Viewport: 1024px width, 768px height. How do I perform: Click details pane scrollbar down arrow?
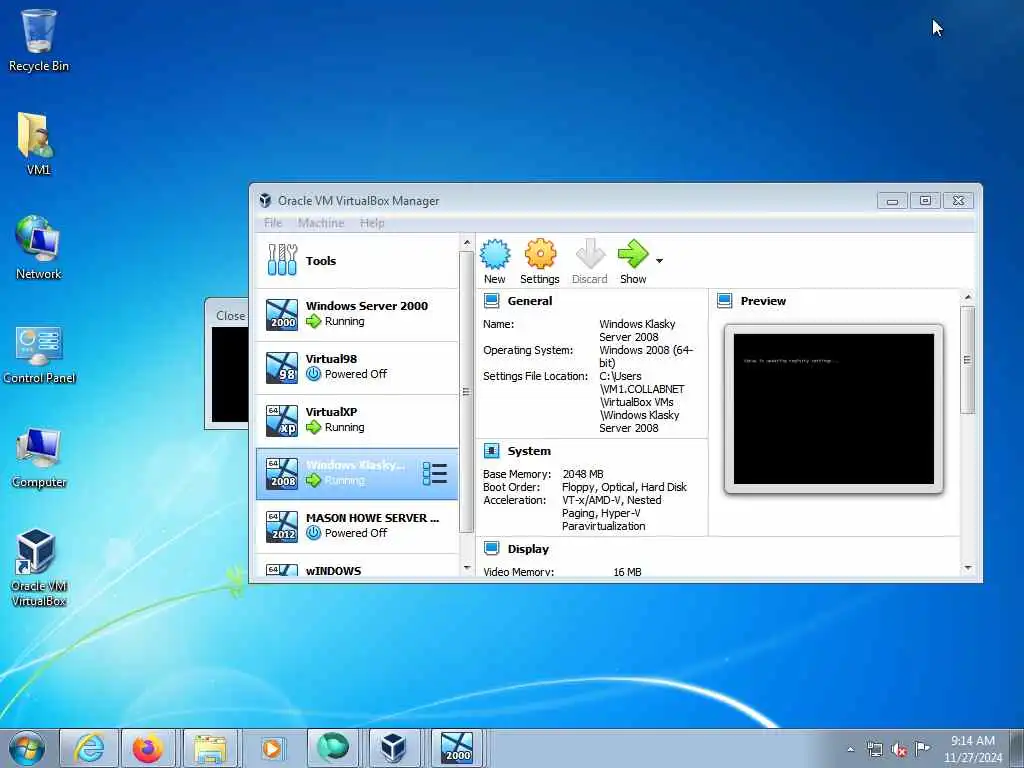point(968,568)
